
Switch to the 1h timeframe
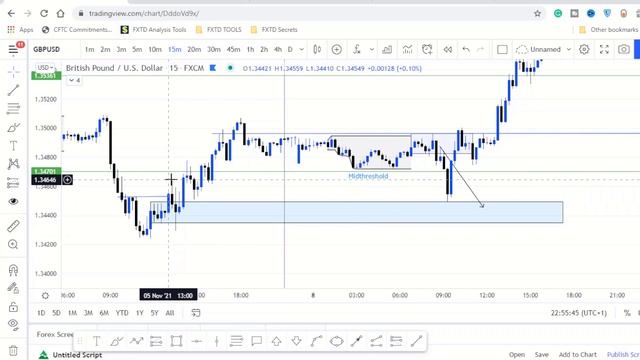tap(250, 49)
